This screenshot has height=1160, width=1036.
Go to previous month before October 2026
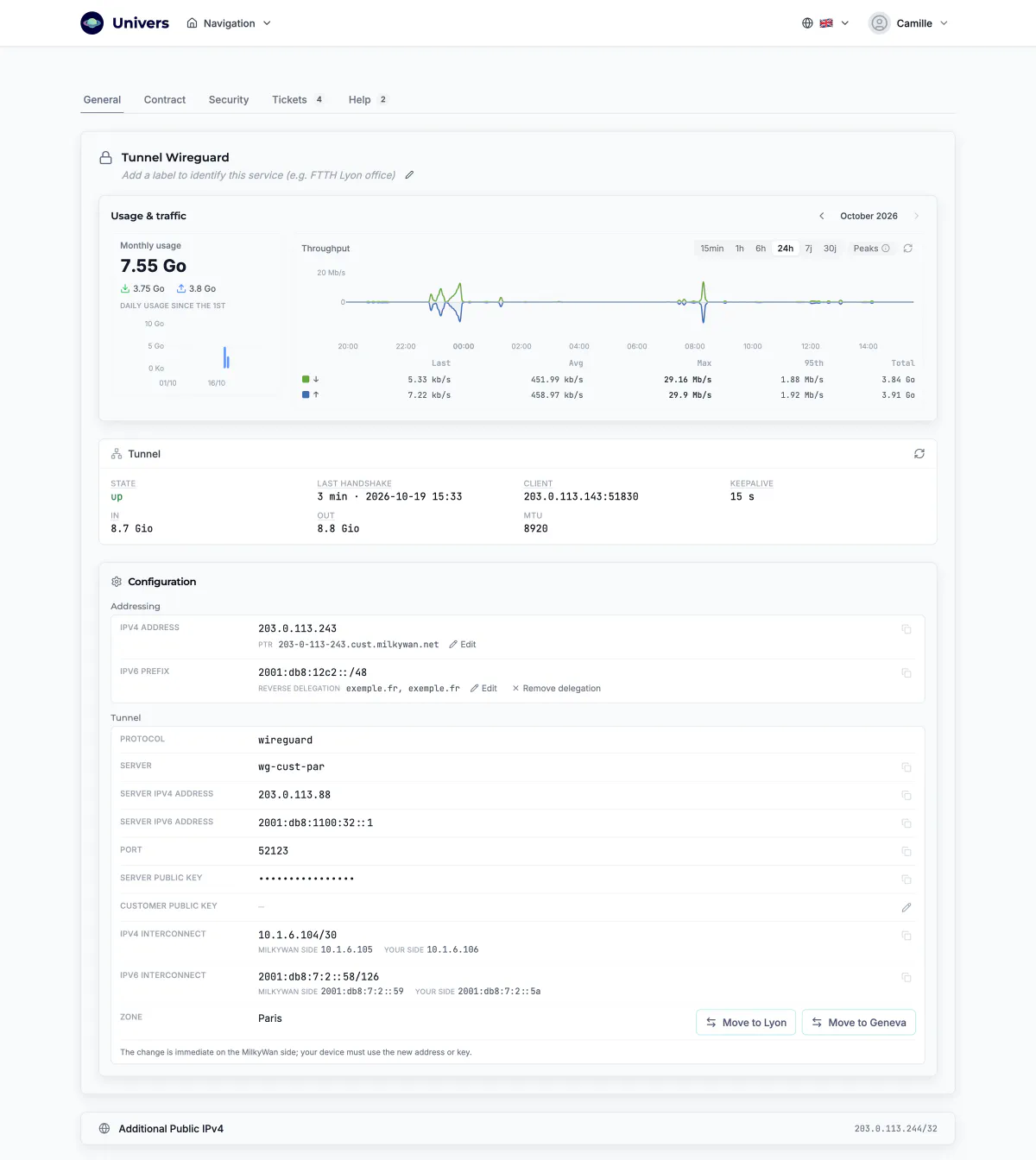coord(822,216)
